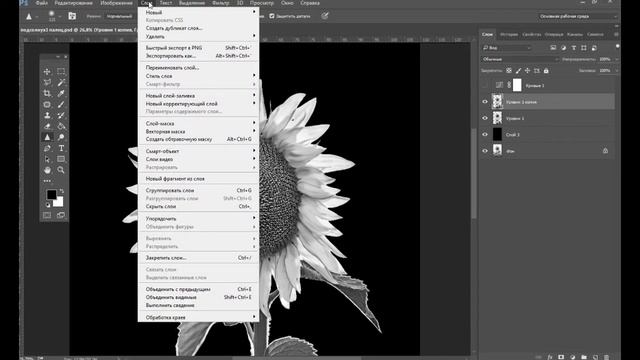
Task: Open the Opacity value dropdown arrow
Action: [616, 59]
